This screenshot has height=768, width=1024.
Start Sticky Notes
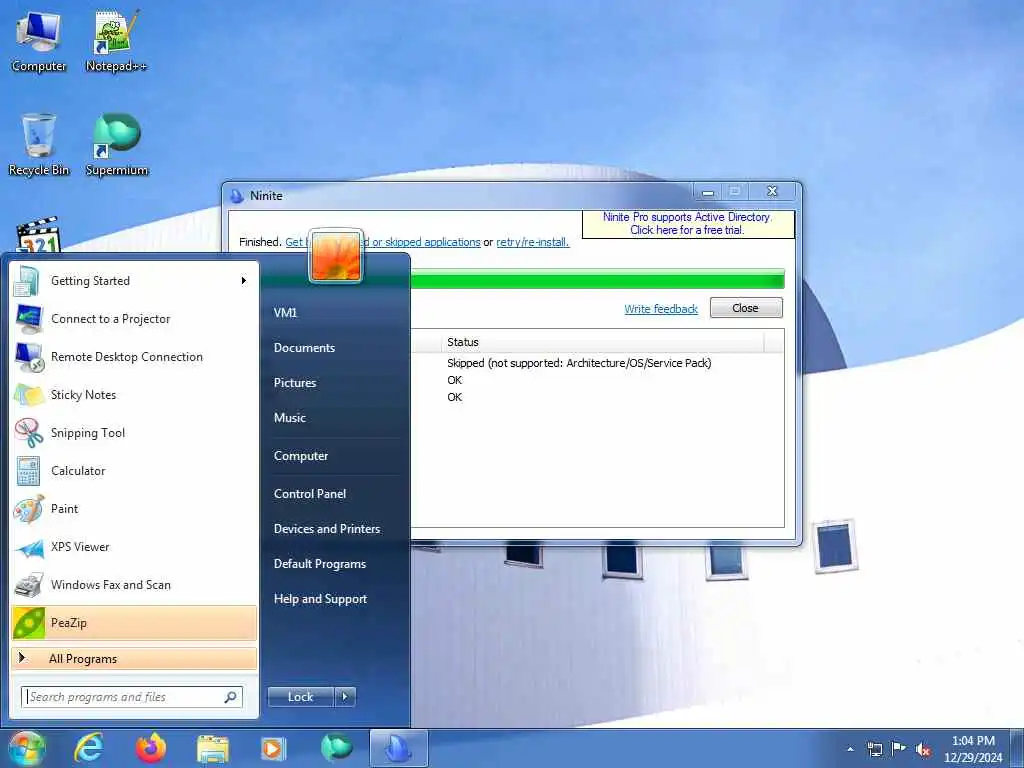tap(134, 394)
